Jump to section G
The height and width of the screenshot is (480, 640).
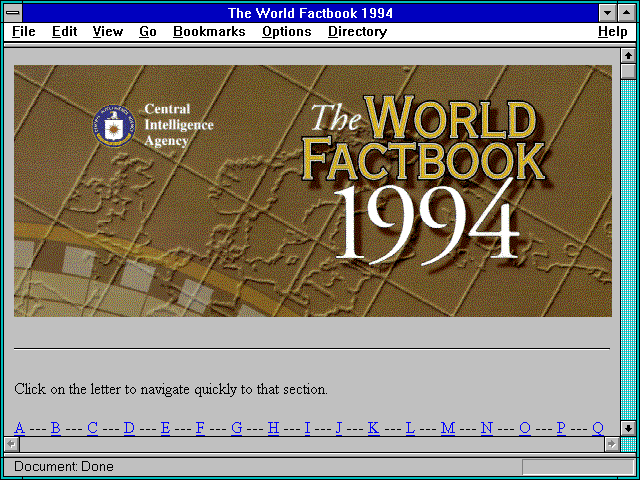(x=237, y=428)
